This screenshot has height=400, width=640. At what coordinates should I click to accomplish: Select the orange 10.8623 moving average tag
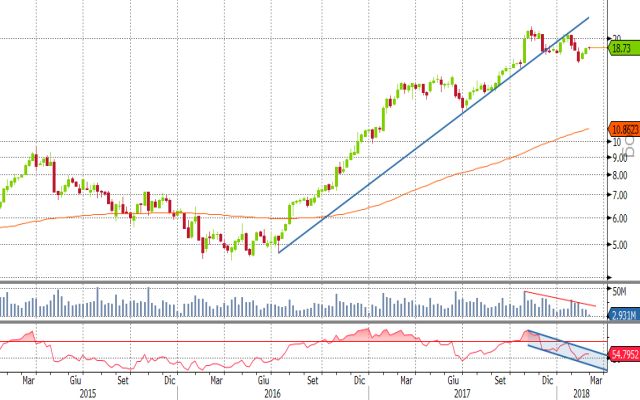click(624, 129)
